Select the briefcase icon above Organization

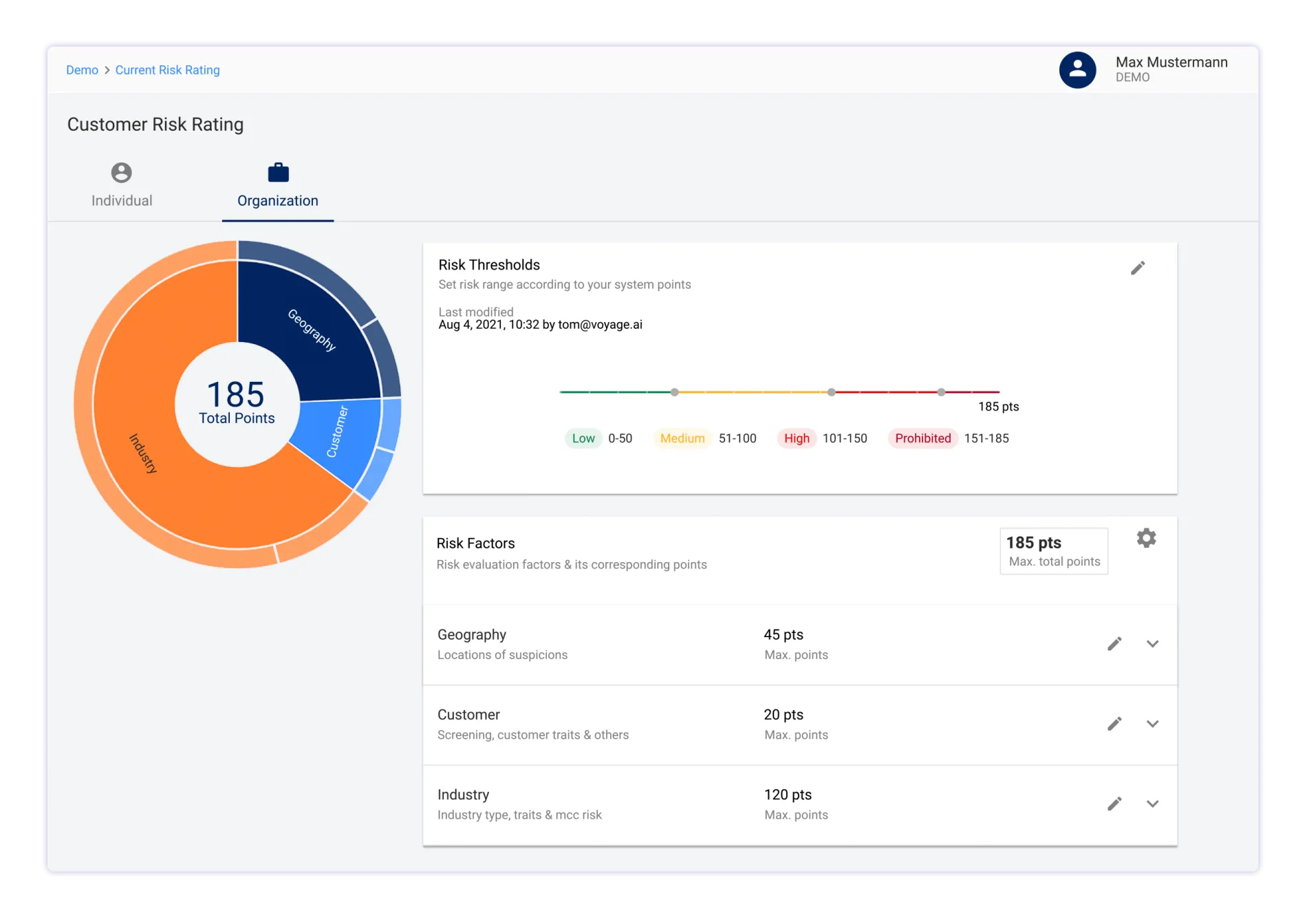pyautogui.click(x=278, y=172)
